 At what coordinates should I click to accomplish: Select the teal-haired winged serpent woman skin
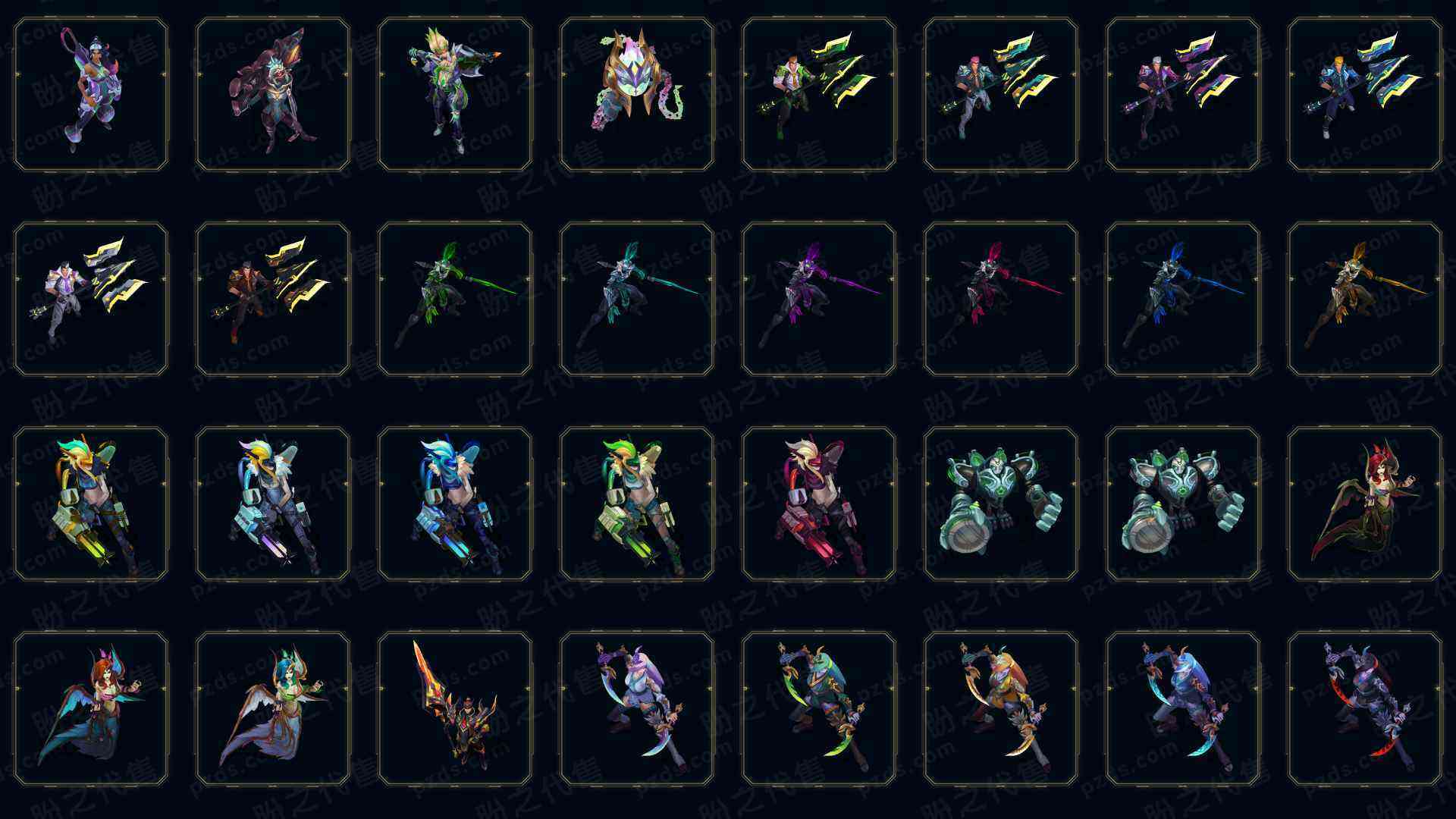(x=273, y=708)
